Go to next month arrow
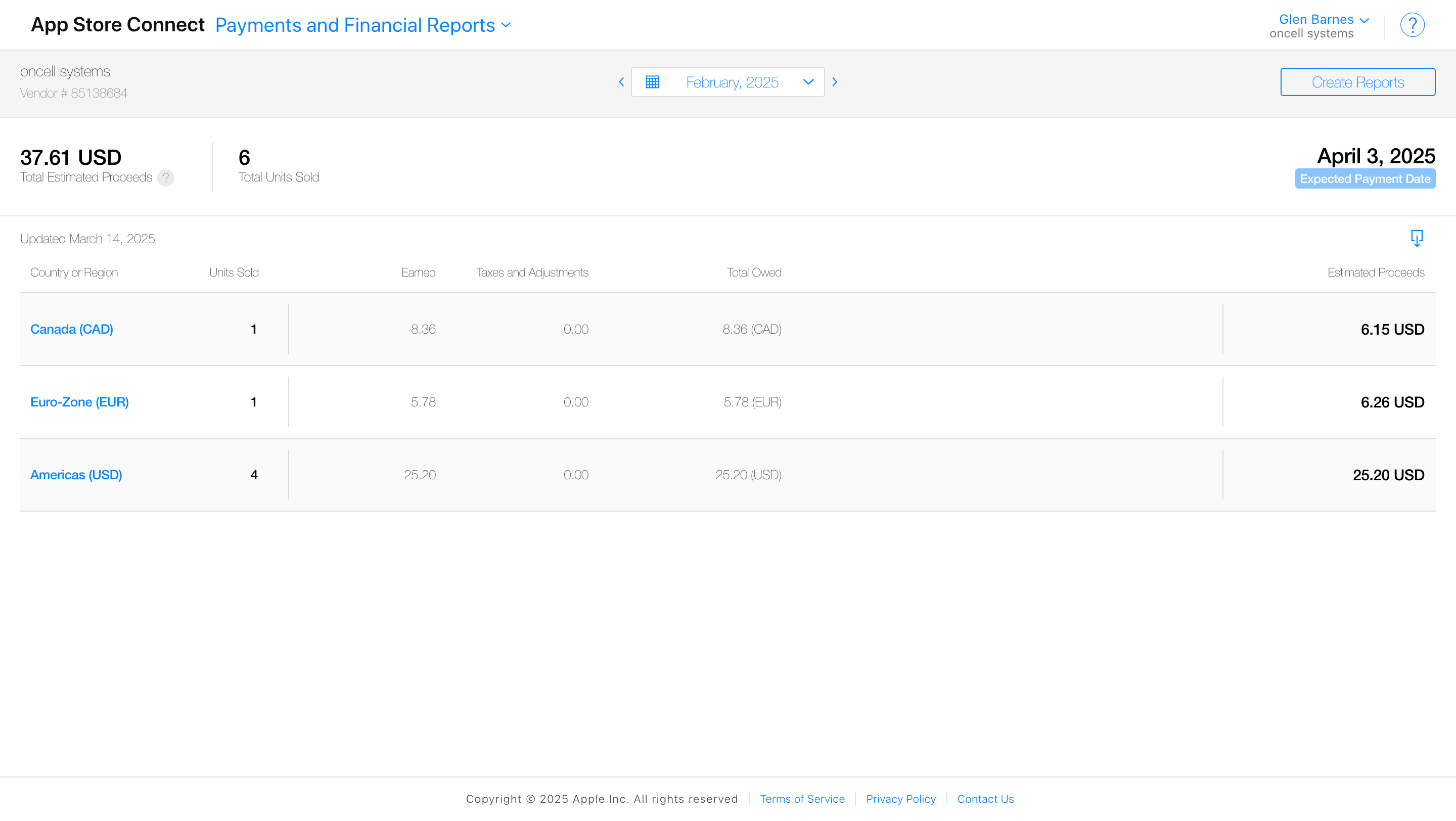The height and width of the screenshot is (821, 1456). pos(834,82)
